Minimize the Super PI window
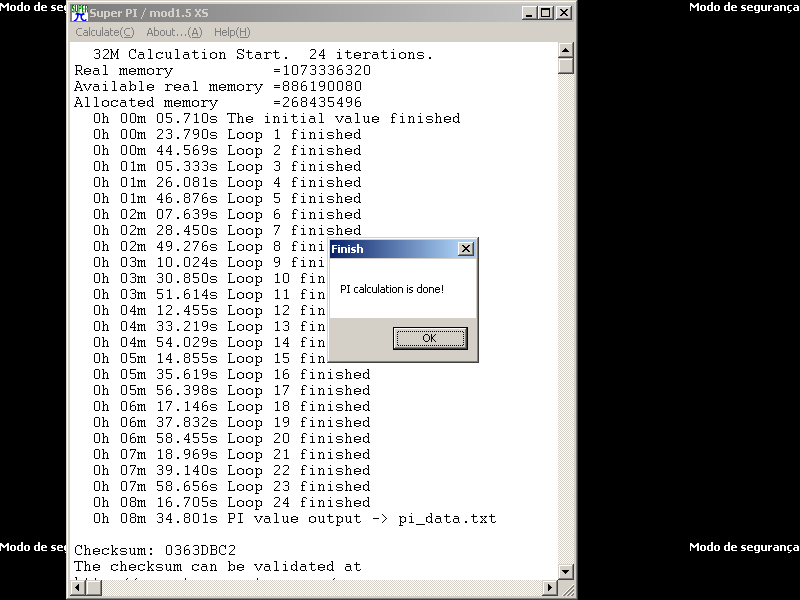800x600 pixels. (530, 13)
